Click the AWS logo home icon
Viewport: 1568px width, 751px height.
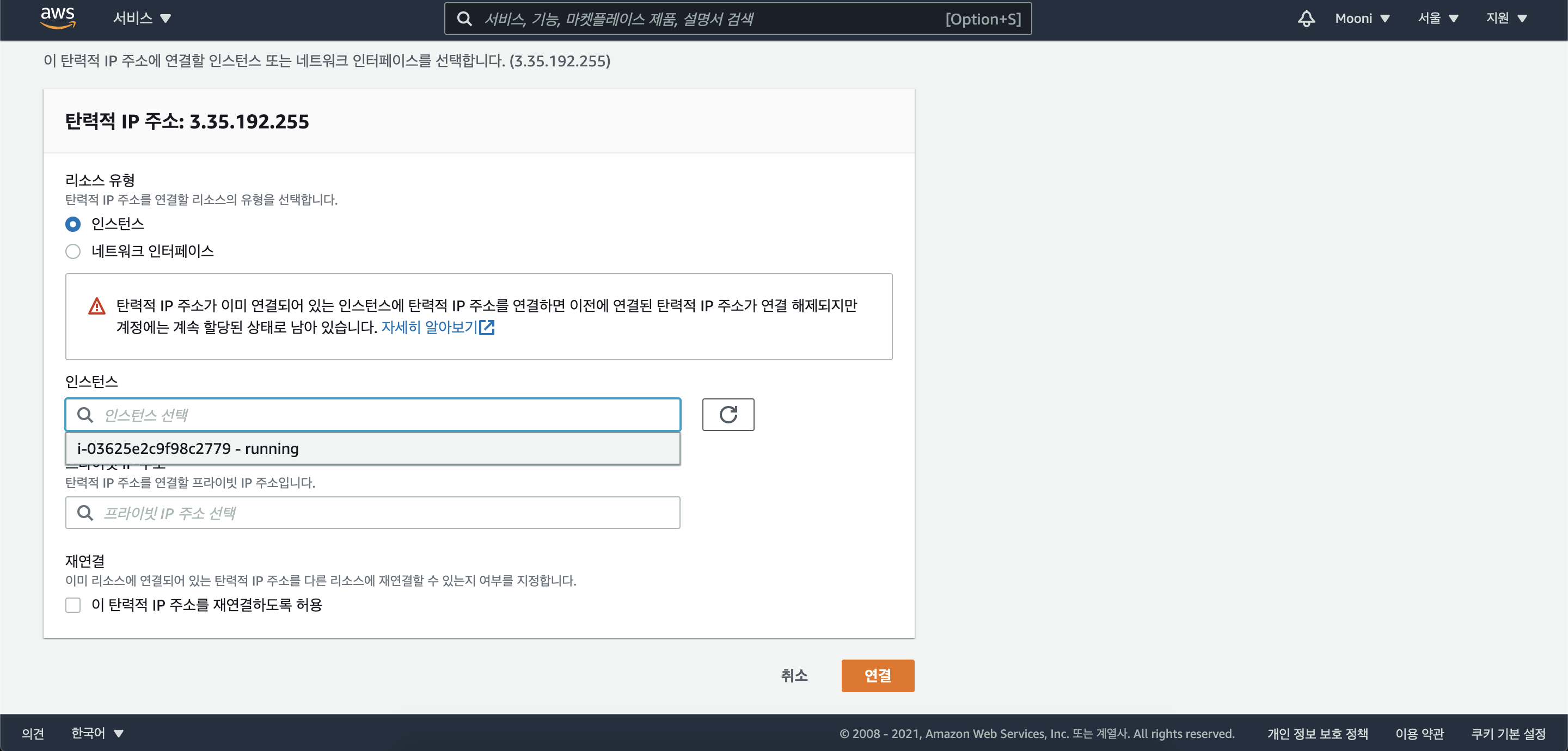coord(58,17)
